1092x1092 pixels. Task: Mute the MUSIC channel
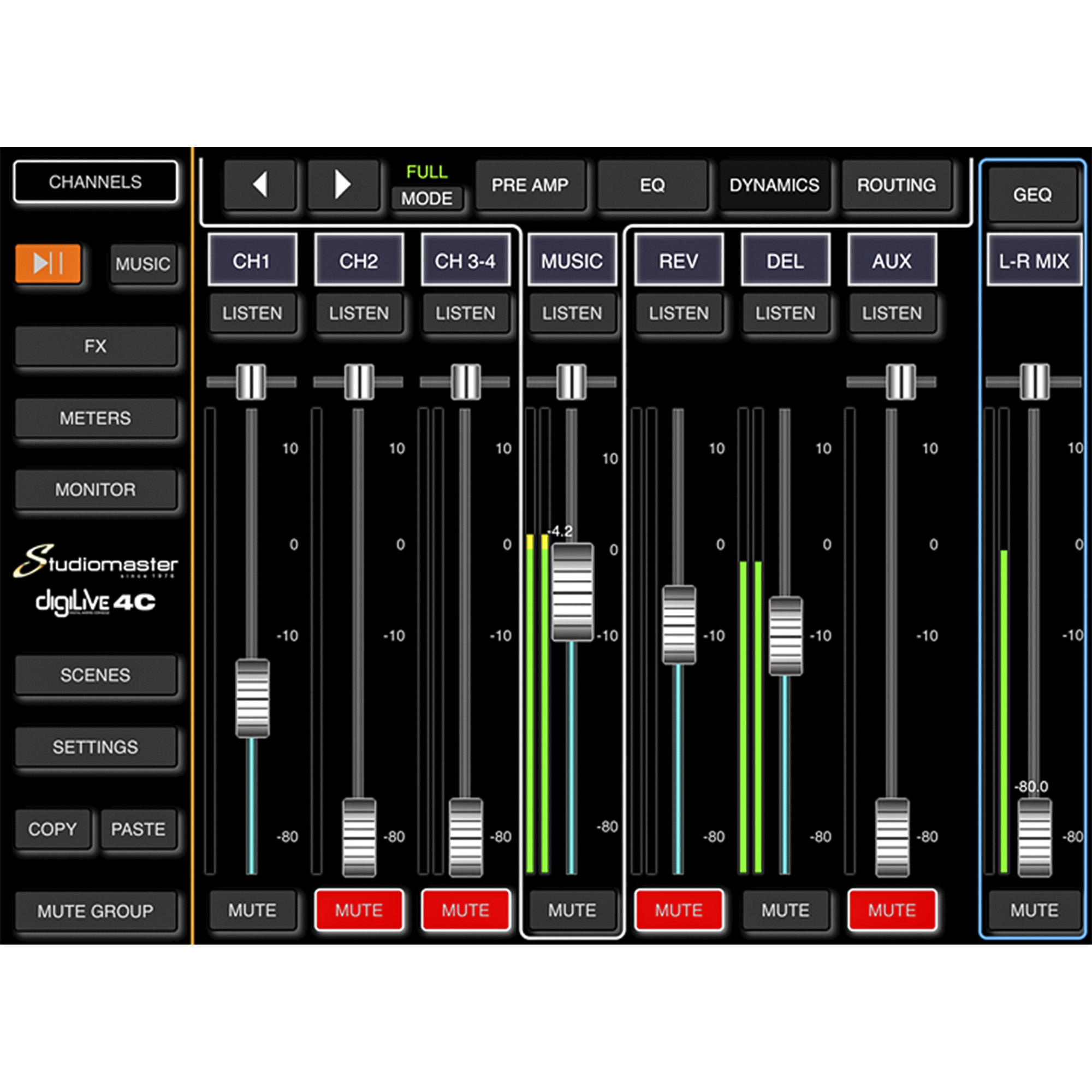[x=572, y=910]
